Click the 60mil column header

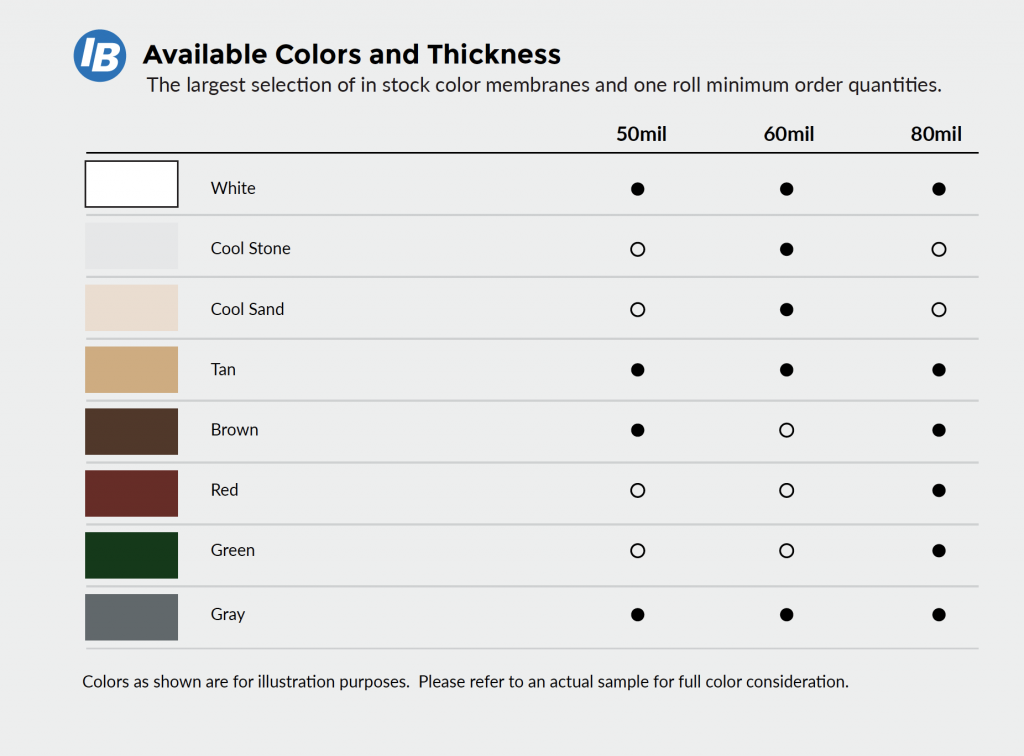point(789,134)
